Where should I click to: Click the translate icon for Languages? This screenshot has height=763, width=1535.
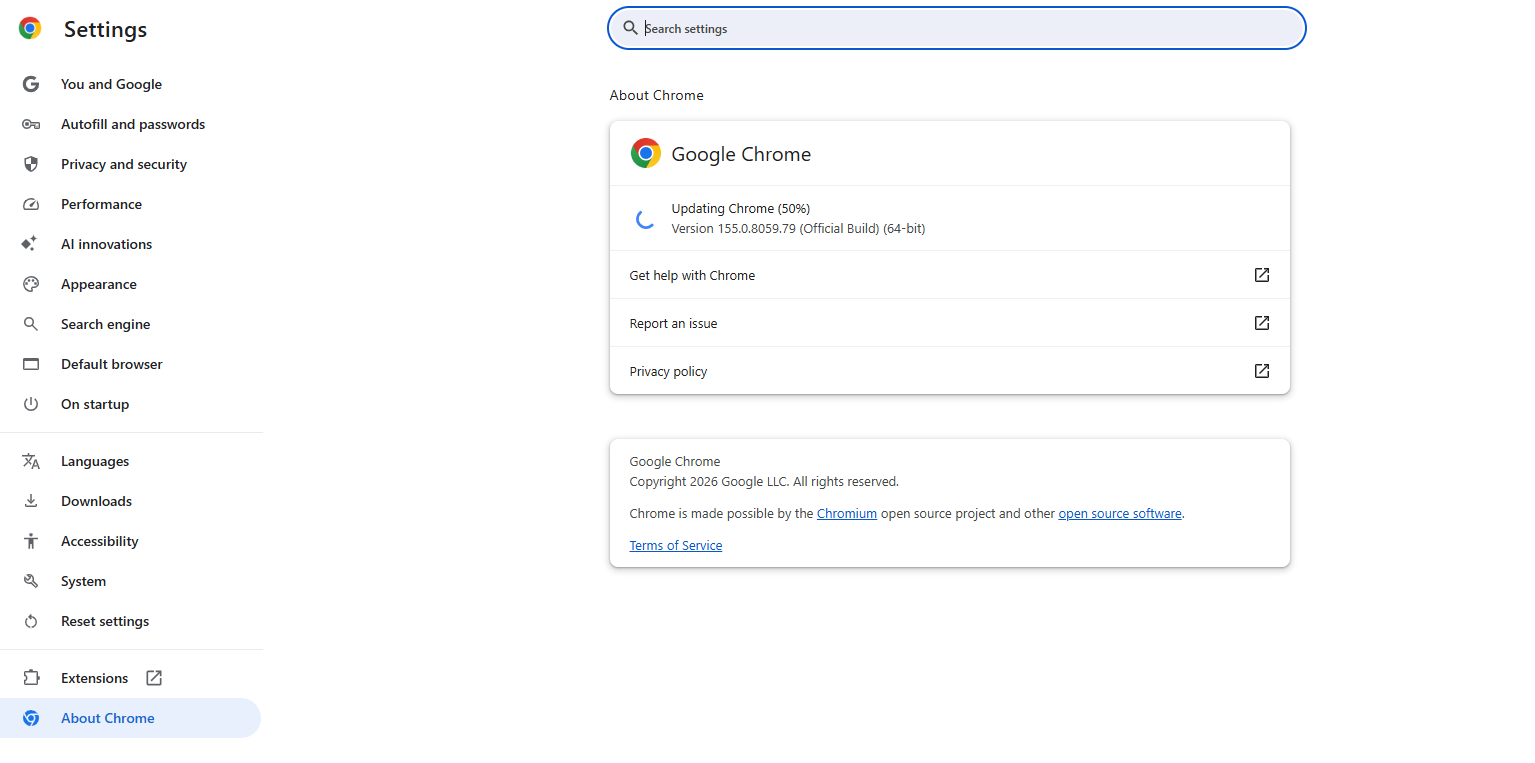31,461
